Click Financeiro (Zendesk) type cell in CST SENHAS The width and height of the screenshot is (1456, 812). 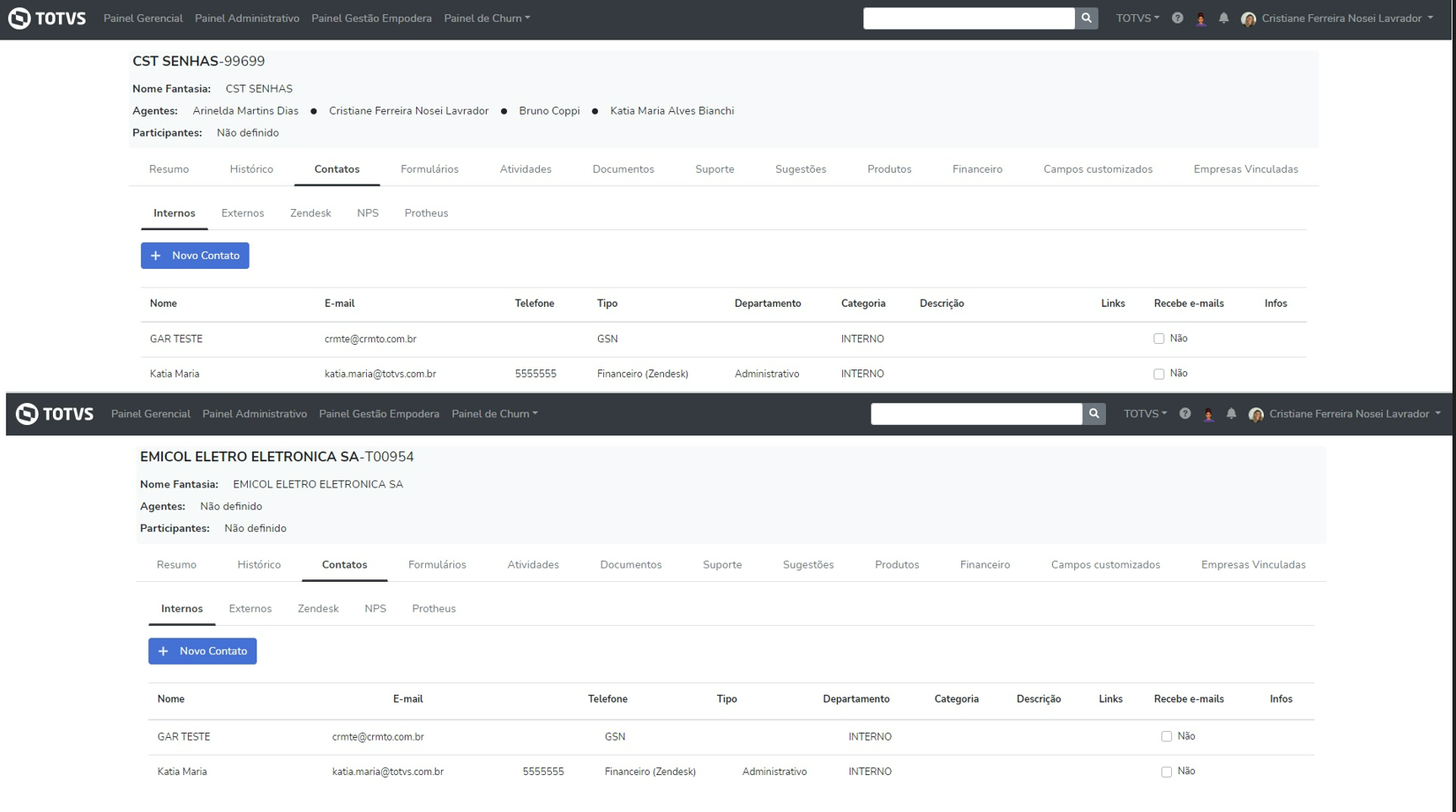pos(643,374)
